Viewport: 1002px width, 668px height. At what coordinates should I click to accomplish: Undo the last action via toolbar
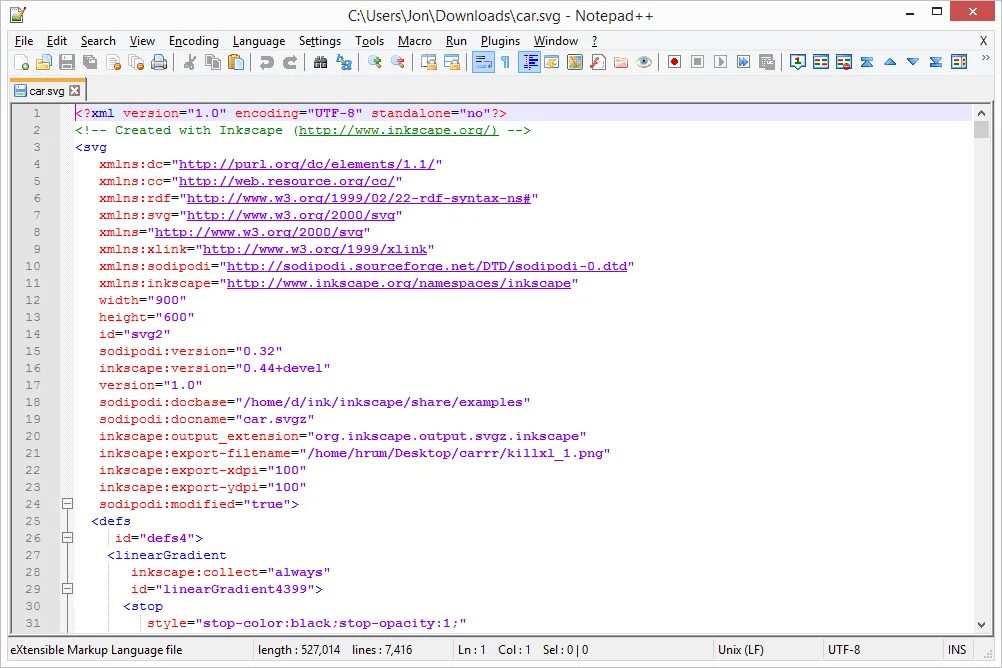pos(266,62)
